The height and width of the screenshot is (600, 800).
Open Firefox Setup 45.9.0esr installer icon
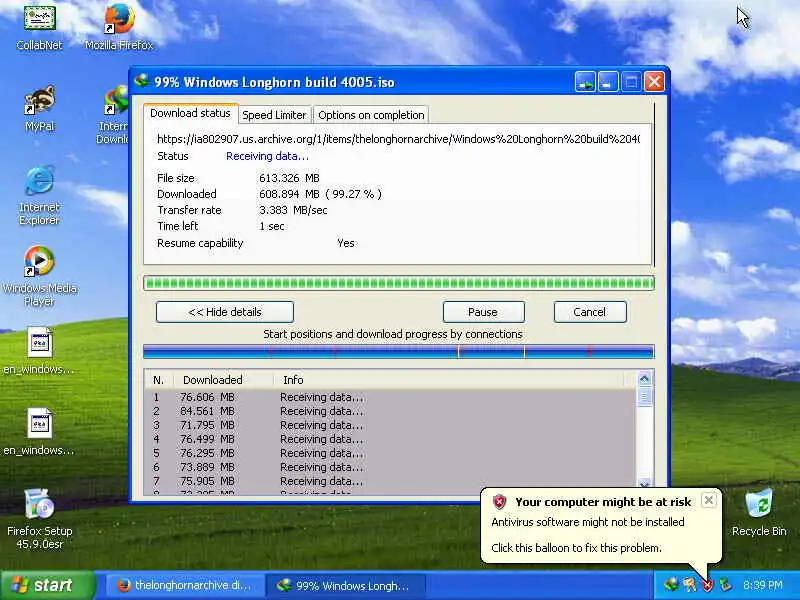pyautogui.click(x=39, y=519)
